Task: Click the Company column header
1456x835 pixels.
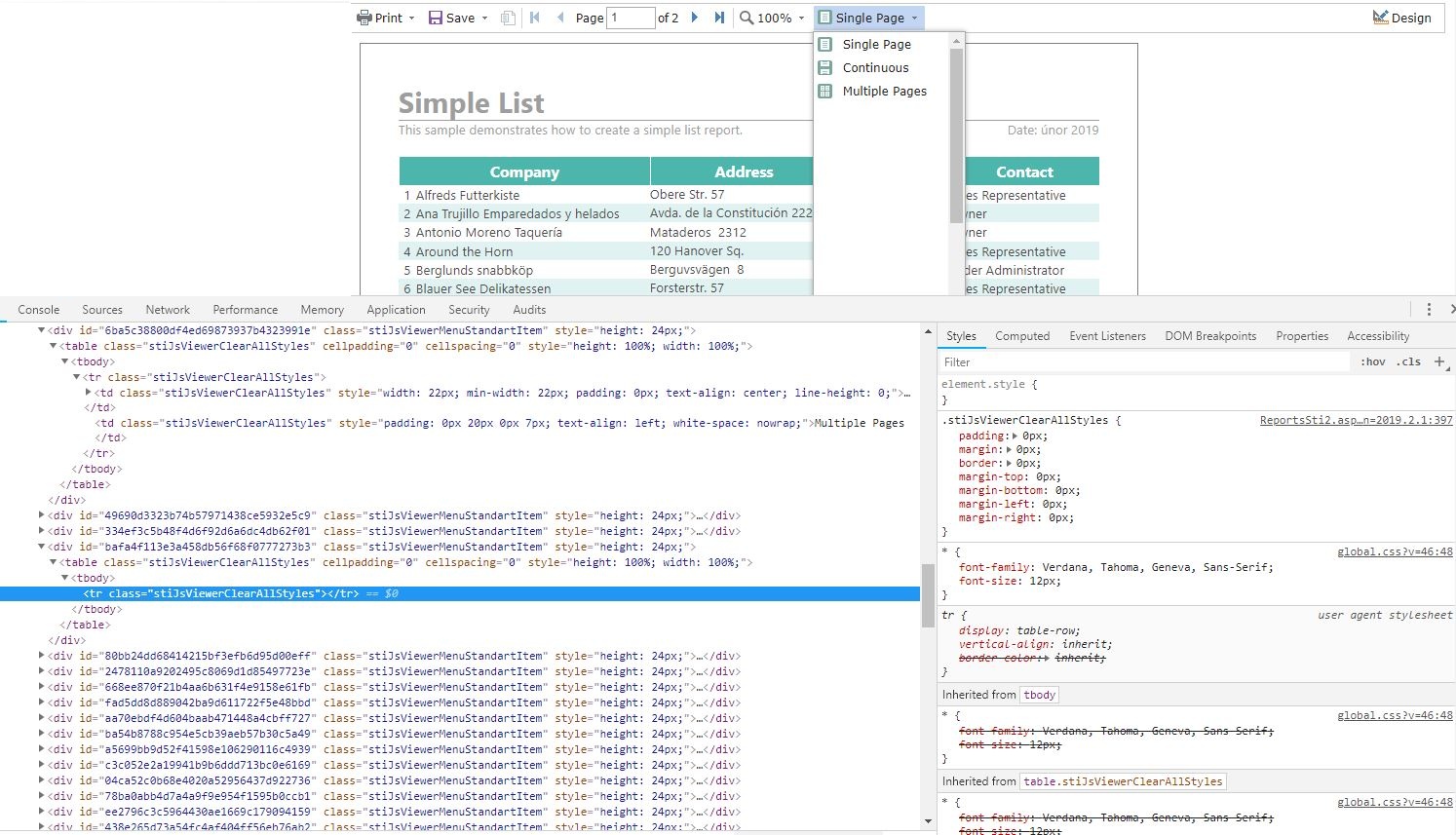Action: click(524, 171)
